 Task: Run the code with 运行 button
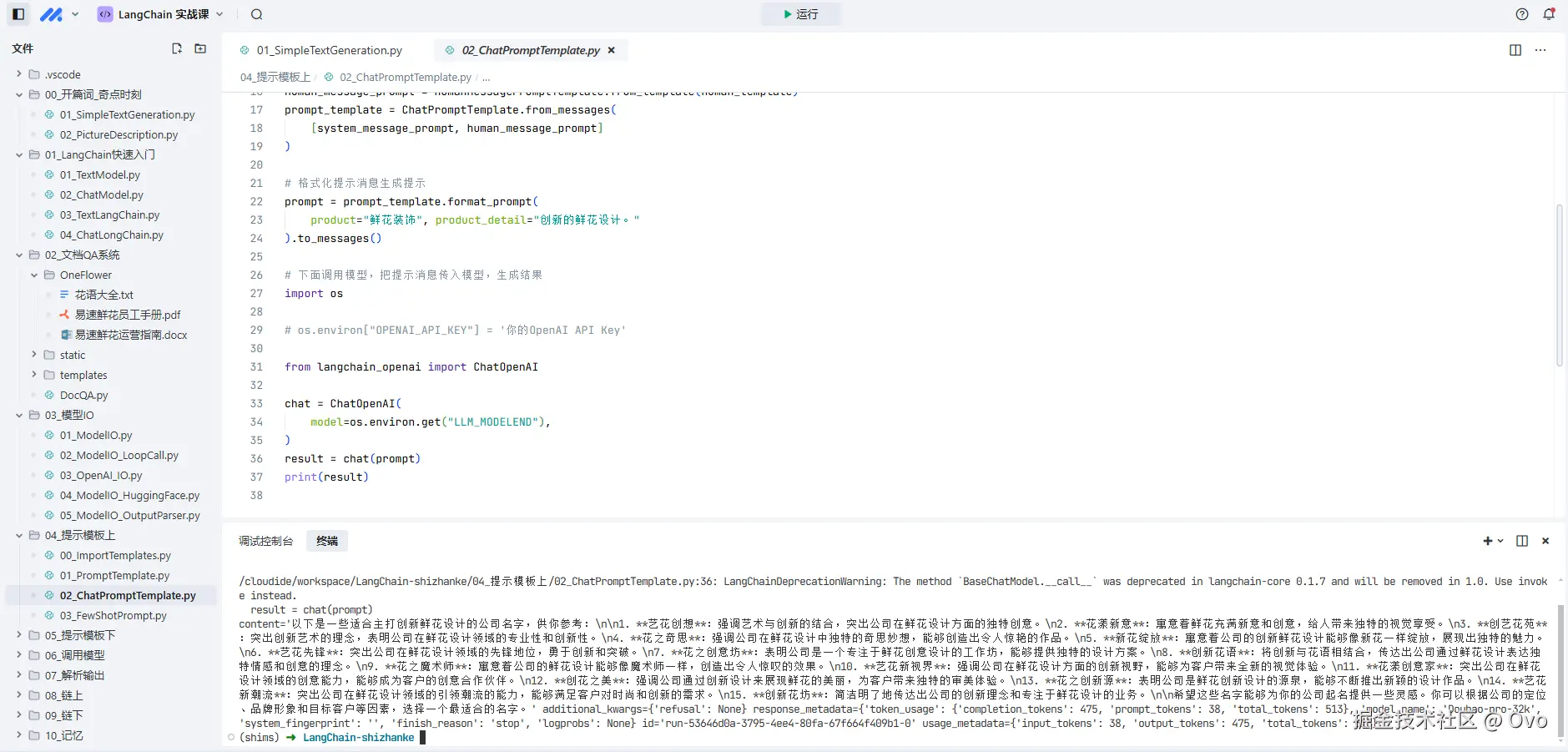click(800, 14)
